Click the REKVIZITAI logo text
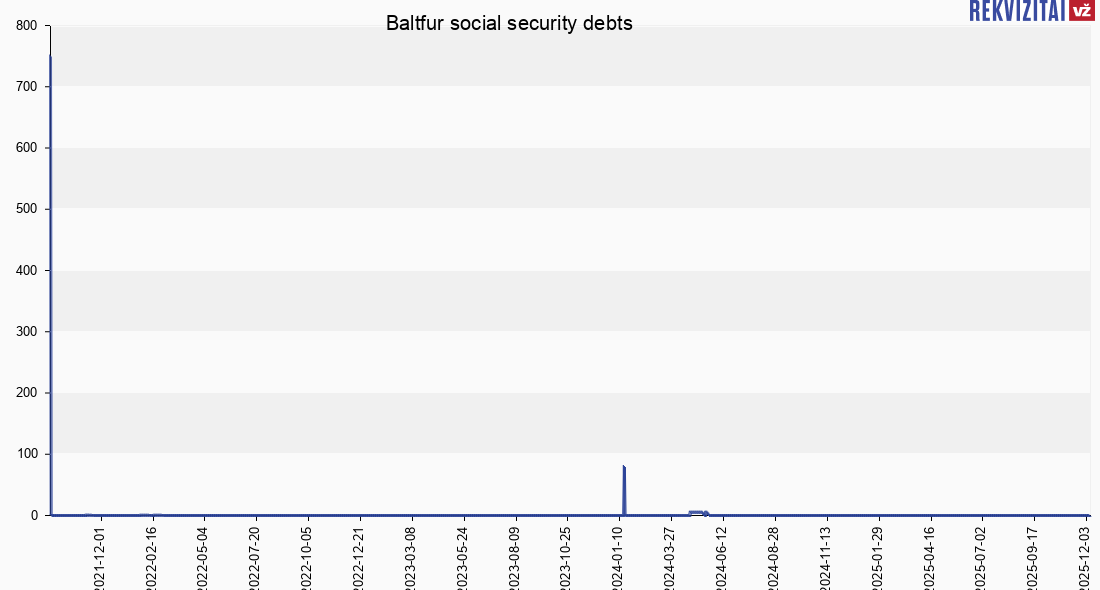1100x590 pixels. pos(1017,10)
